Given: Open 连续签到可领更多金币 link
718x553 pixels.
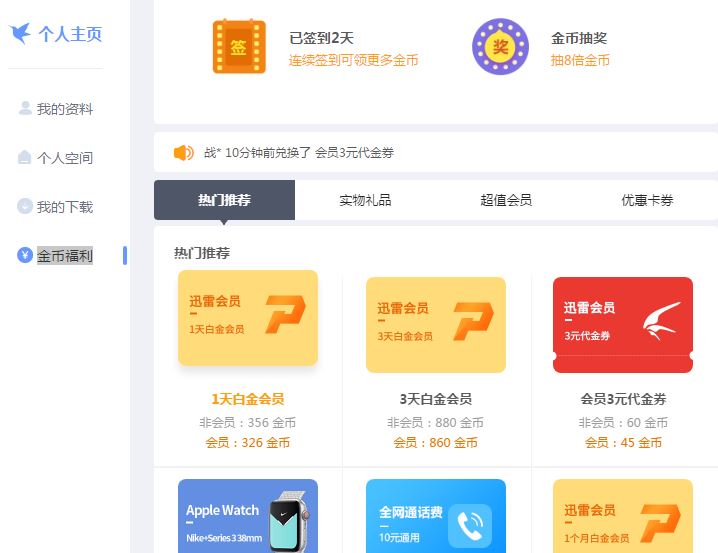Looking at the screenshot, I should tap(353, 60).
